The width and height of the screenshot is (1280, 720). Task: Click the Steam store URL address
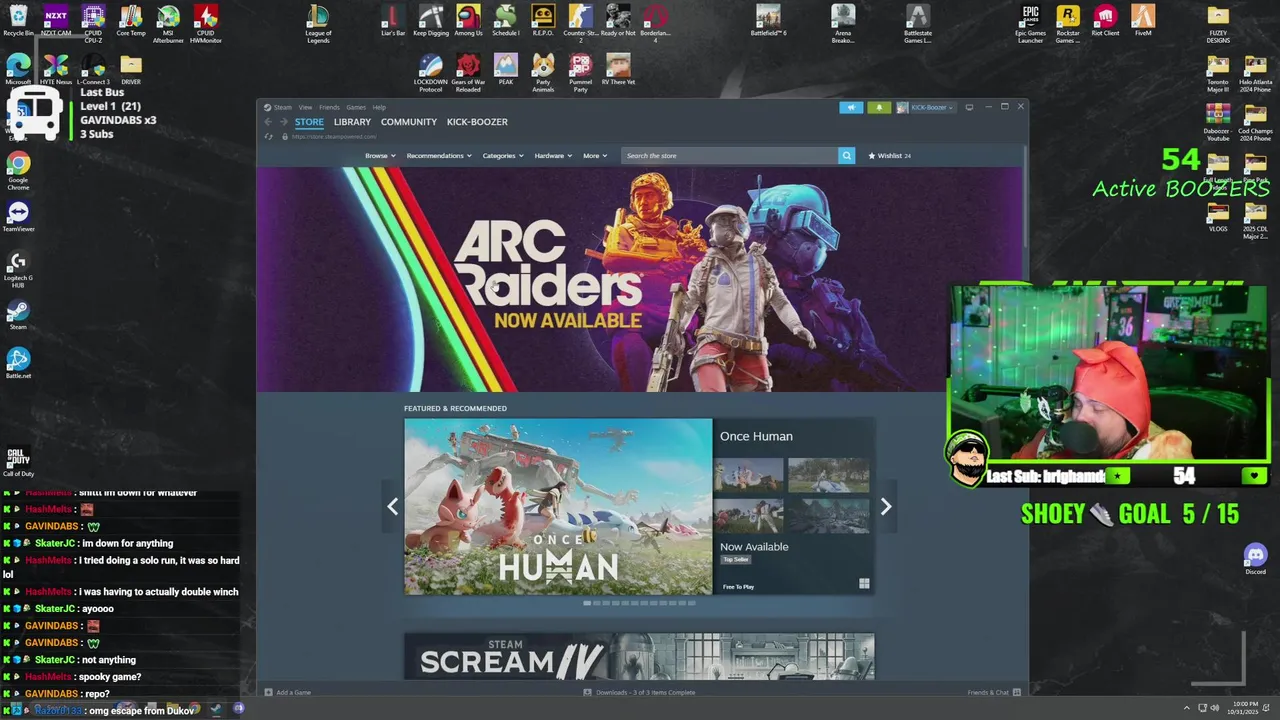click(334, 136)
